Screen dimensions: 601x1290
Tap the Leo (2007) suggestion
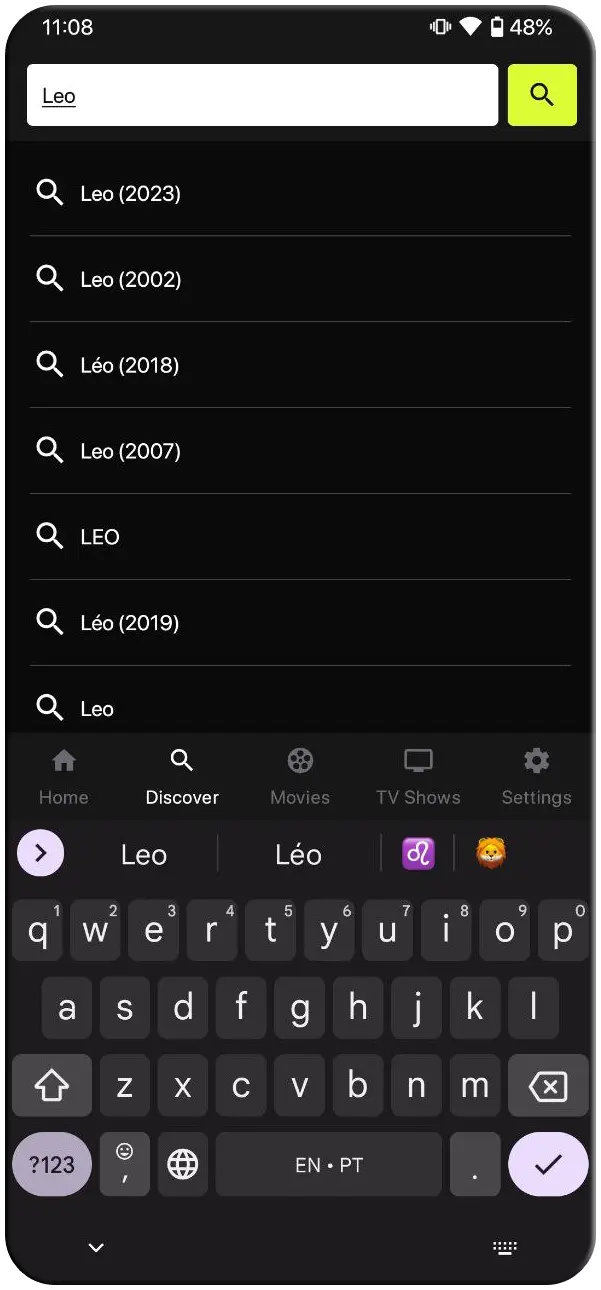point(130,451)
